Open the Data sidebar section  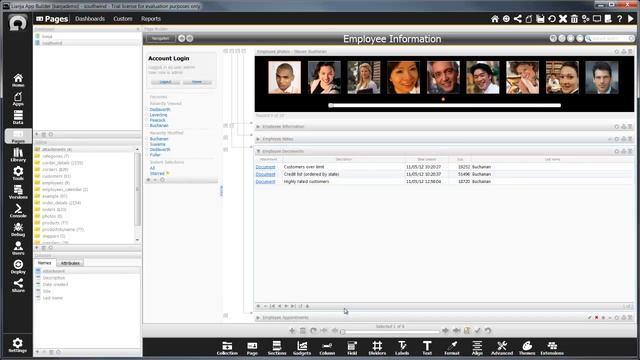(18, 117)
